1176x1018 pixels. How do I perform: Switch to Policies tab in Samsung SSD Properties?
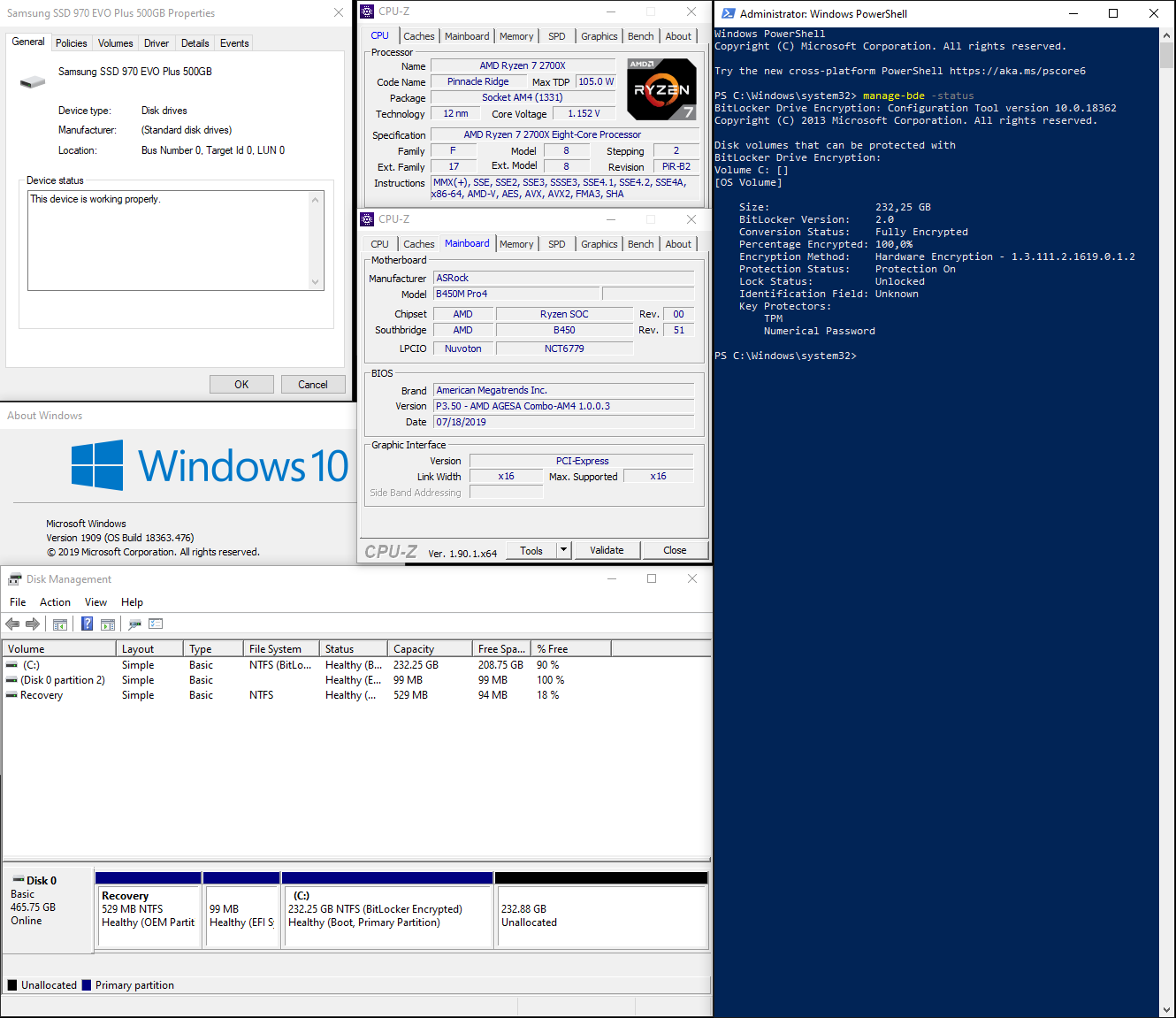(x=72, y=43)
